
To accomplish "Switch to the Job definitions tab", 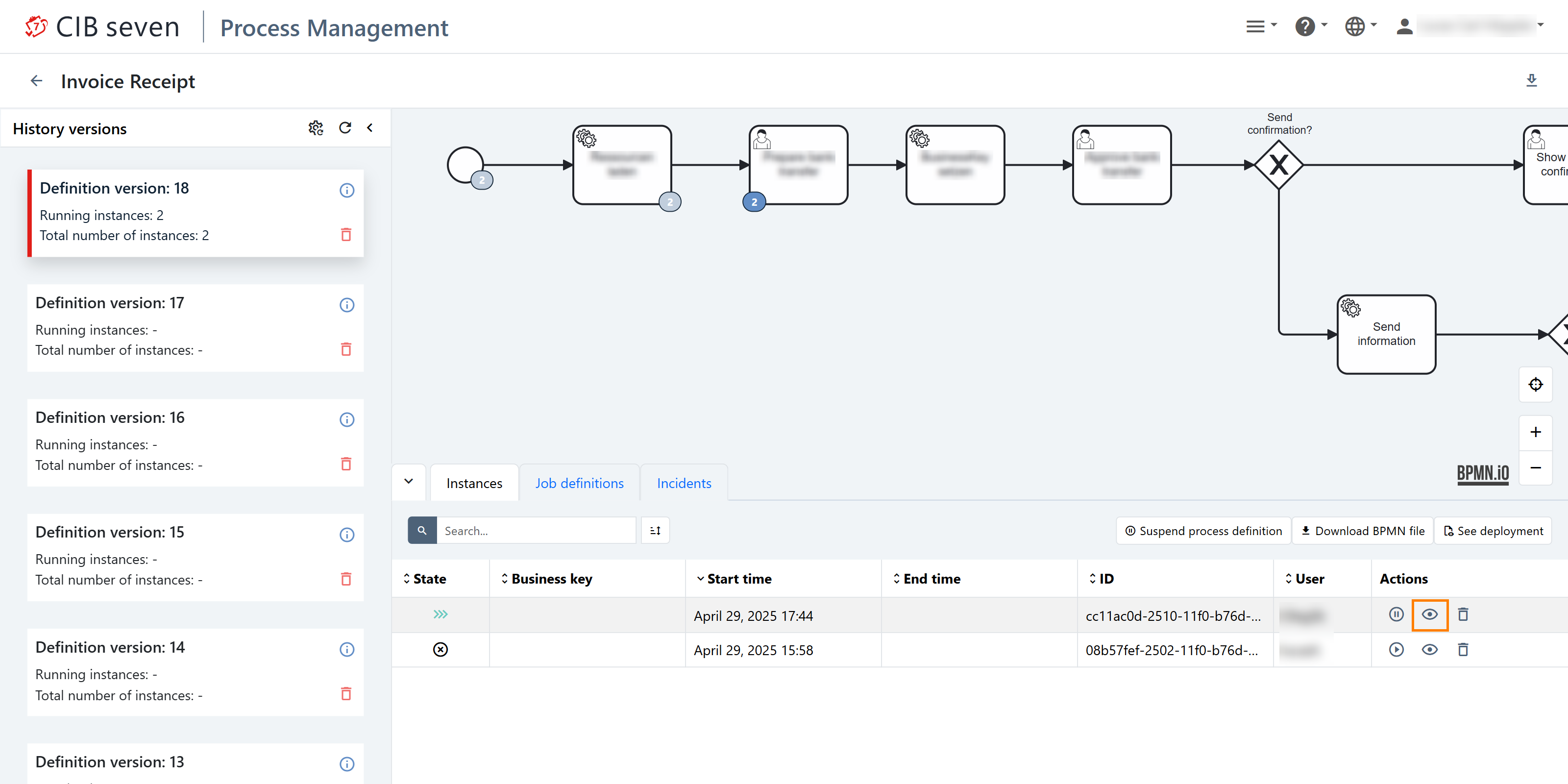I will tap(579, 483).
